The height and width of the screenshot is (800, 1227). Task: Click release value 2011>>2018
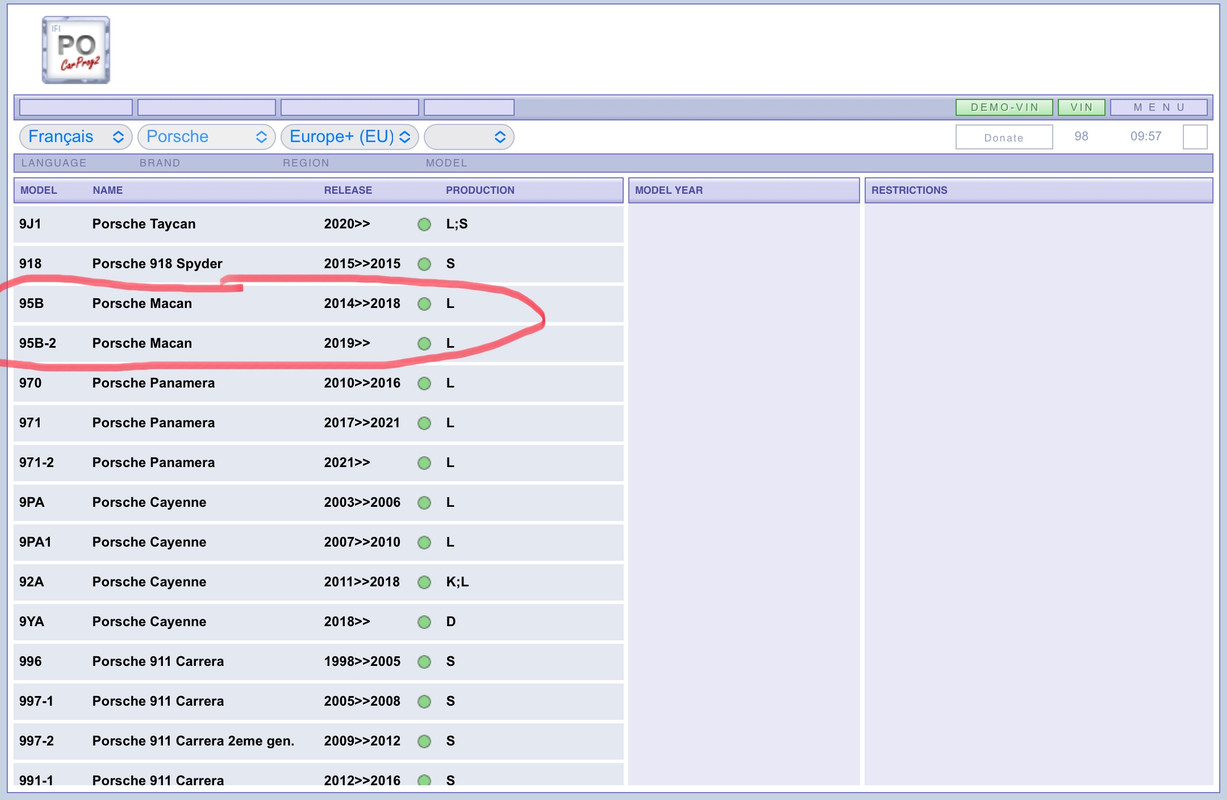362,582
